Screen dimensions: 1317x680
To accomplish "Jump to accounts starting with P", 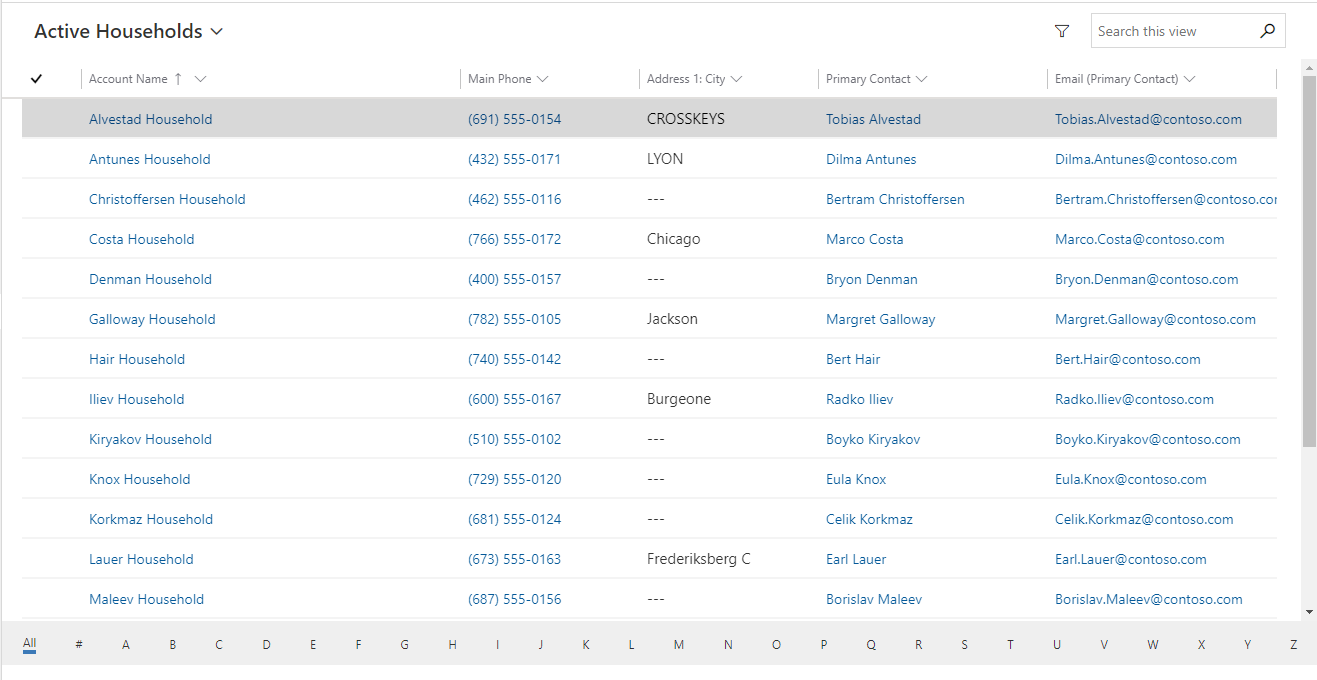I will point(824,645).
